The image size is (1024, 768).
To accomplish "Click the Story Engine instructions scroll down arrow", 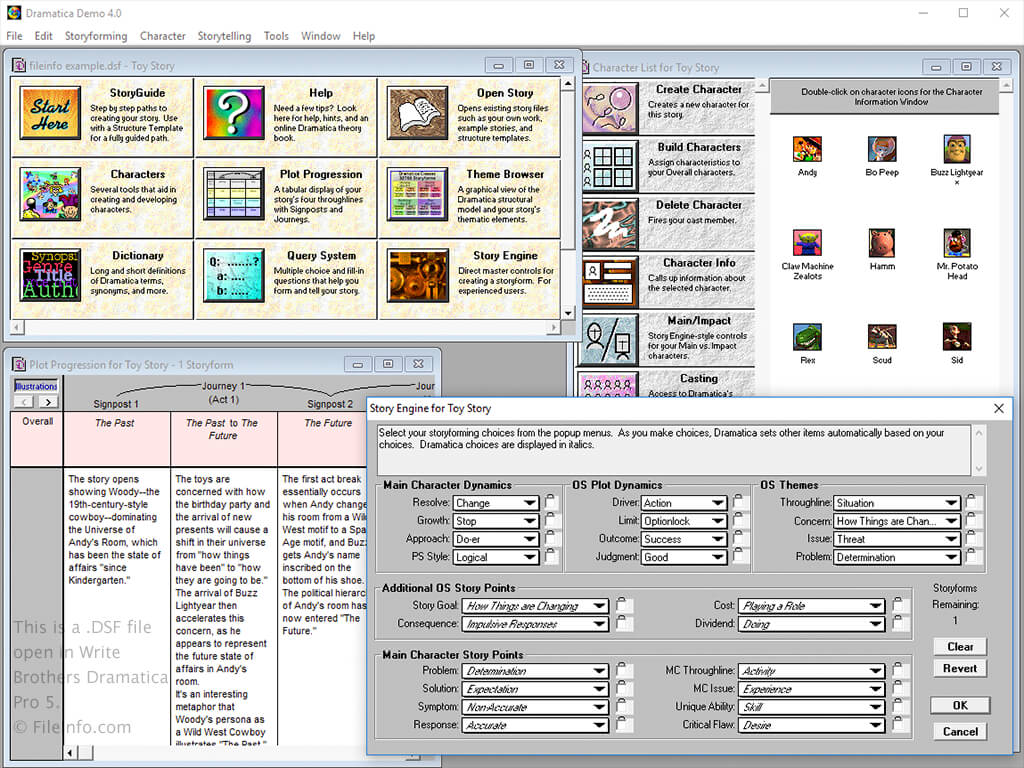I will (x=978, y=468).
